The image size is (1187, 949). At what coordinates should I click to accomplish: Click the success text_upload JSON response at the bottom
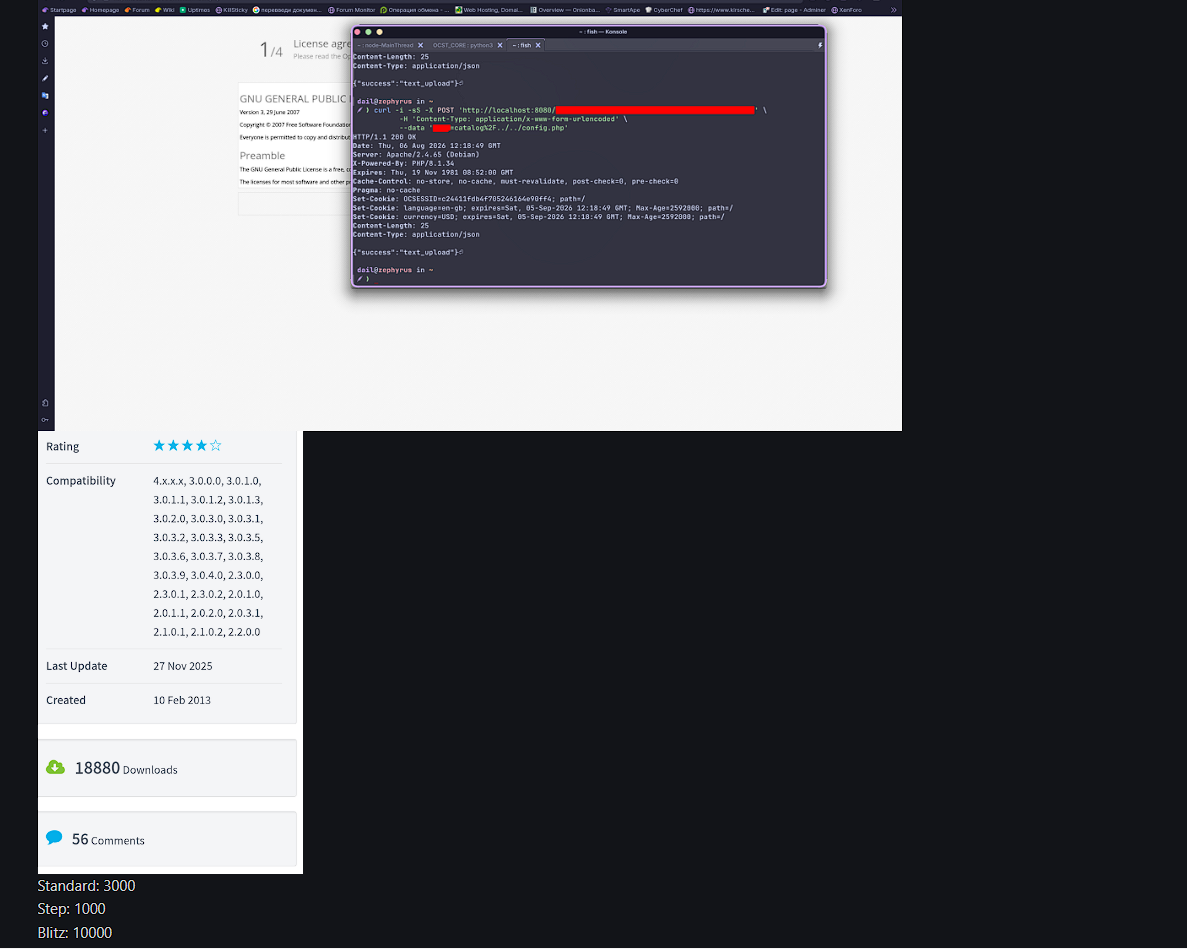point(407,252)
